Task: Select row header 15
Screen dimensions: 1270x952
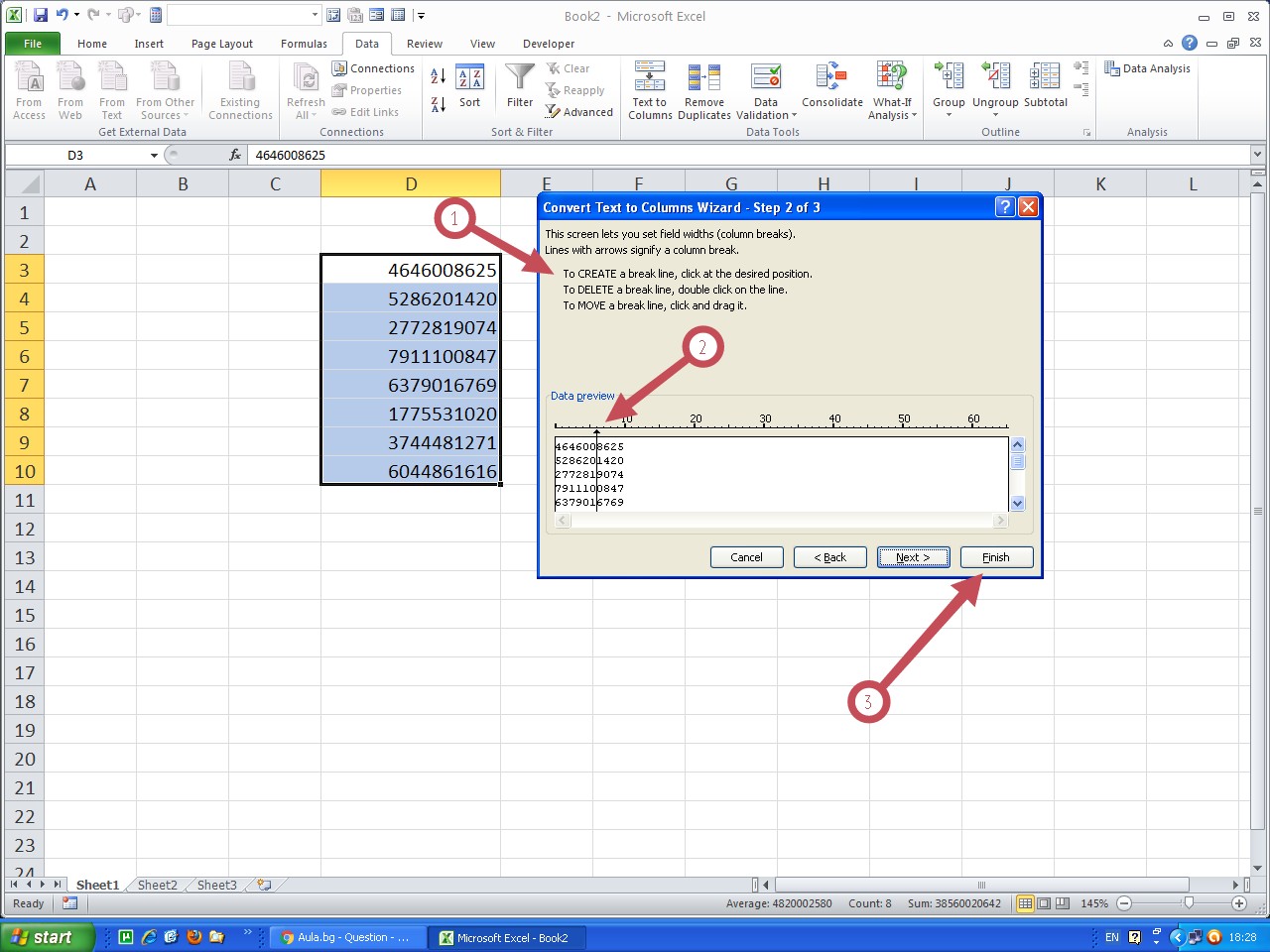Action: point(25,615)
